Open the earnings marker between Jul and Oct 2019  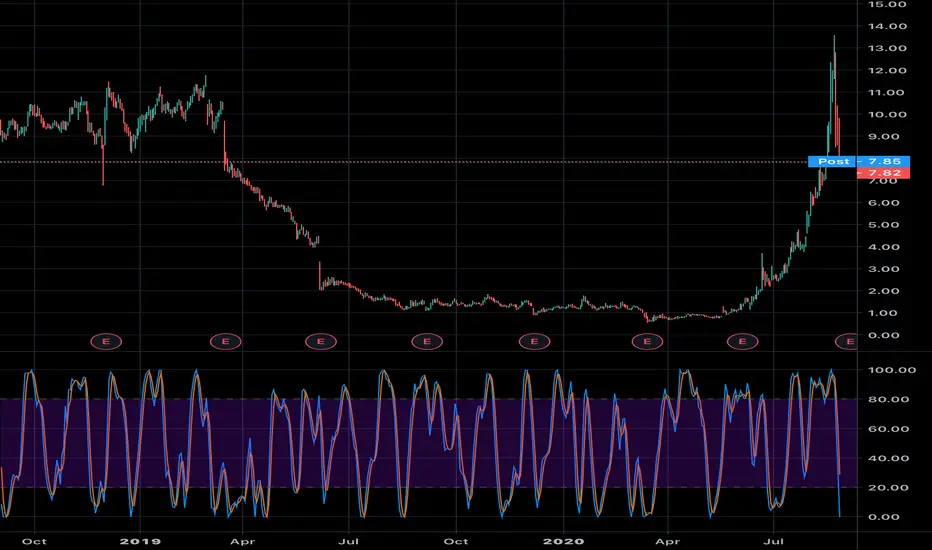click(x=427, y=341)
